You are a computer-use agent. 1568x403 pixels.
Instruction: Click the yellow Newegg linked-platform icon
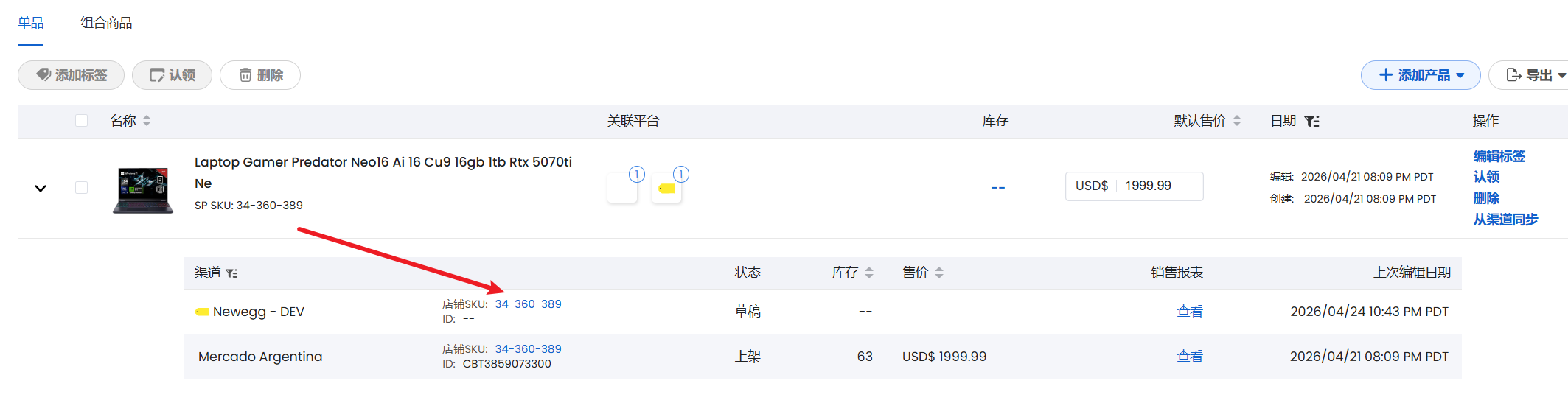click(666, 189)
